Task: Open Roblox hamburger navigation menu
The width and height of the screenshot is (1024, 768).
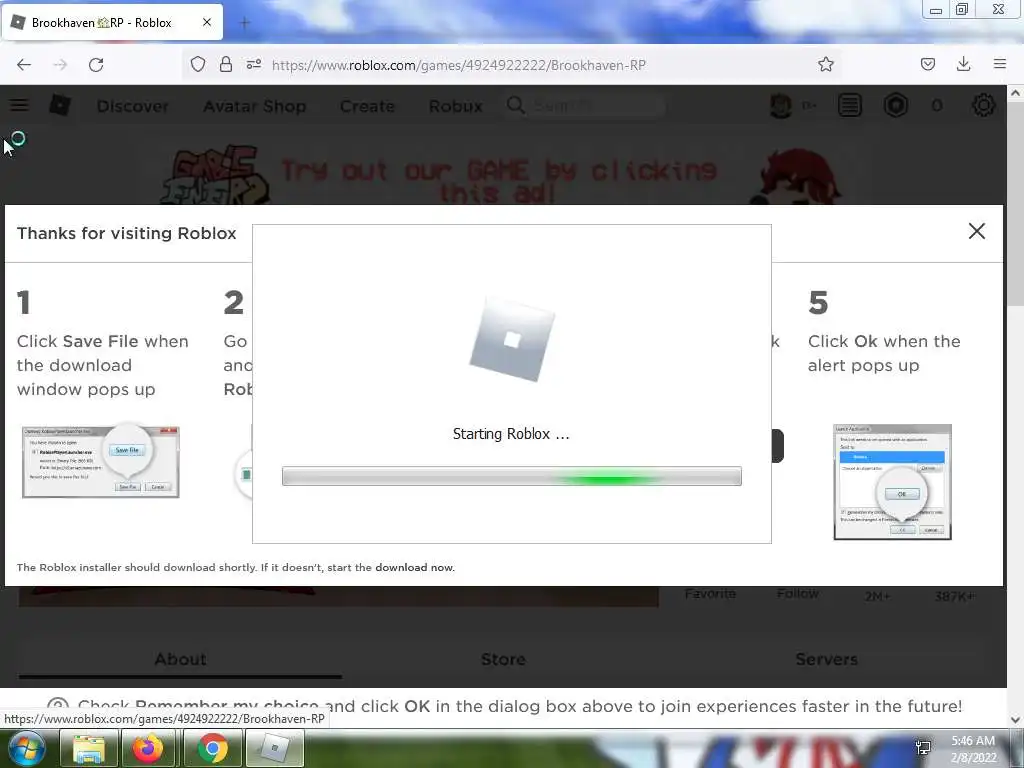Action: [x=19, y=104]
